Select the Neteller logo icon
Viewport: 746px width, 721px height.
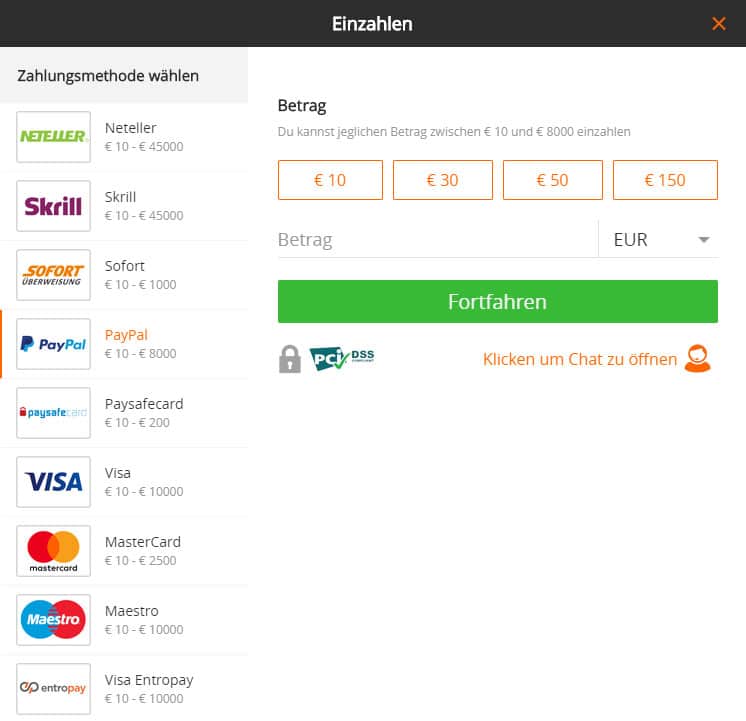click(53, 137)
